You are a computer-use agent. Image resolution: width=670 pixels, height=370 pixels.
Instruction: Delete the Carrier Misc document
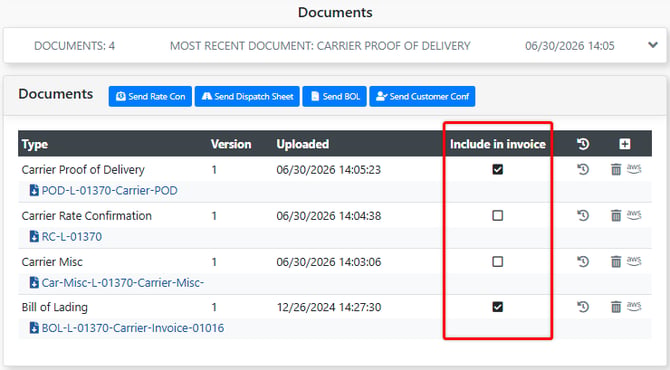[x=616, y=261]
